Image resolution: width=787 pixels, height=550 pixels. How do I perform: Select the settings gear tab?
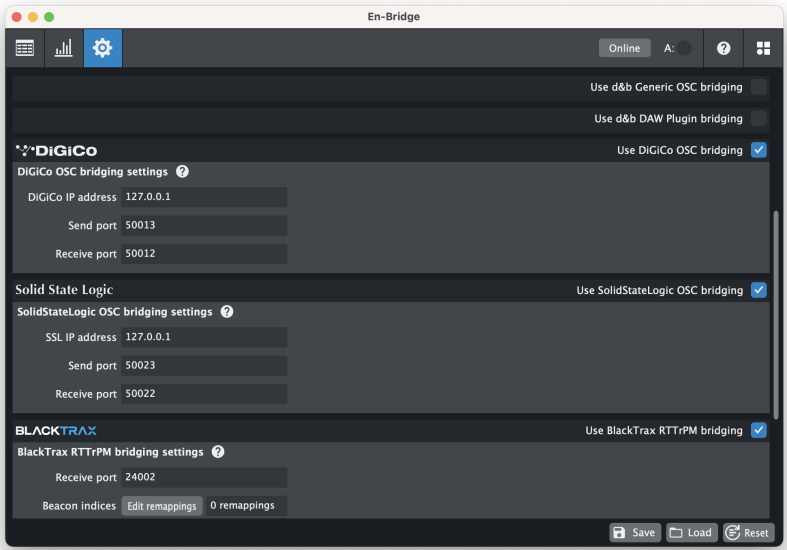102,48
